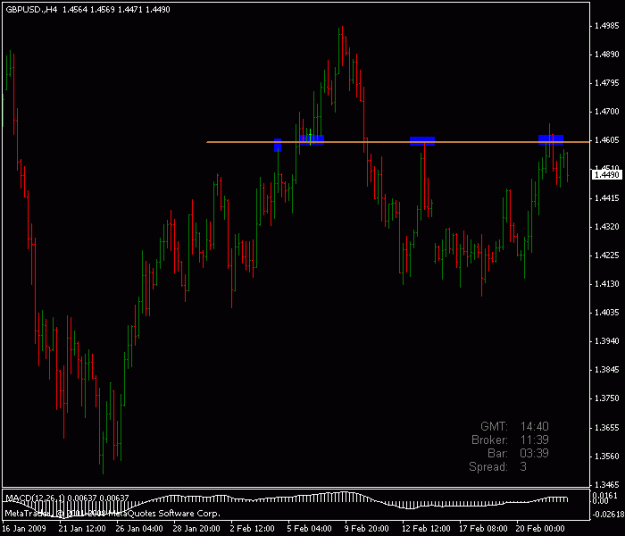Click the 1.4130 price scale label

[607, 284]
